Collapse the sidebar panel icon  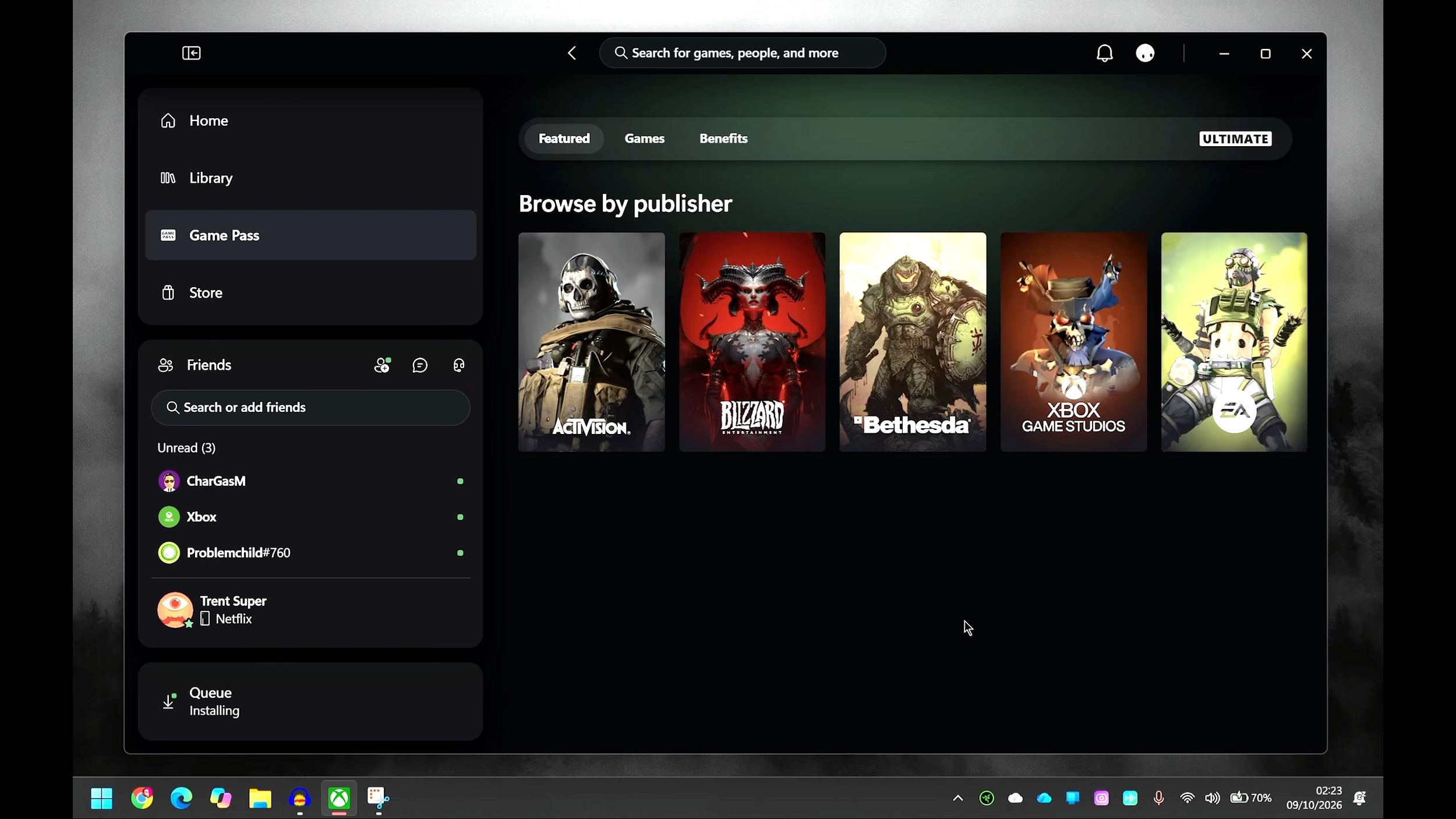point(191,53)
